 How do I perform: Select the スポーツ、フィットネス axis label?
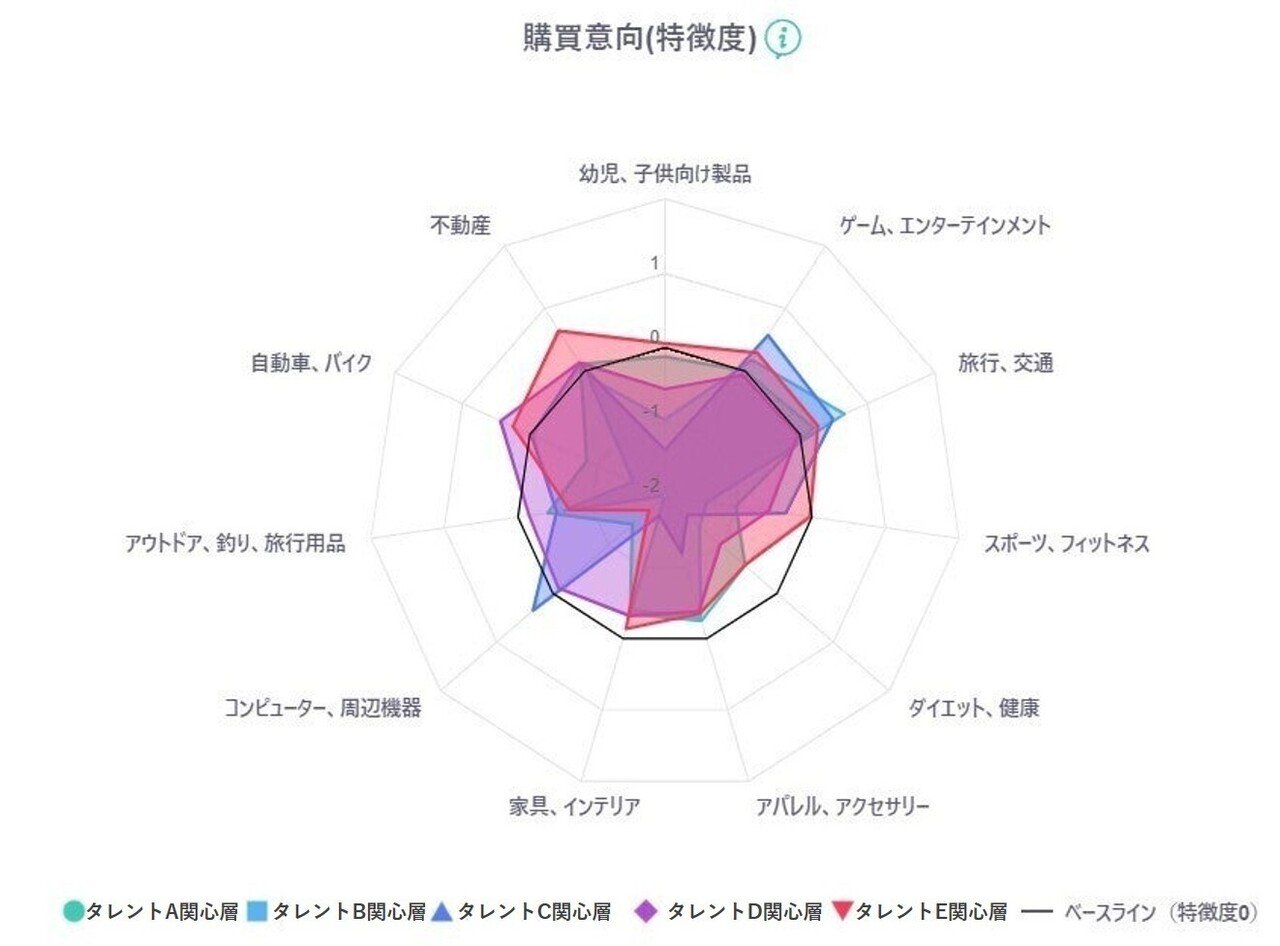pos(1066,544)
